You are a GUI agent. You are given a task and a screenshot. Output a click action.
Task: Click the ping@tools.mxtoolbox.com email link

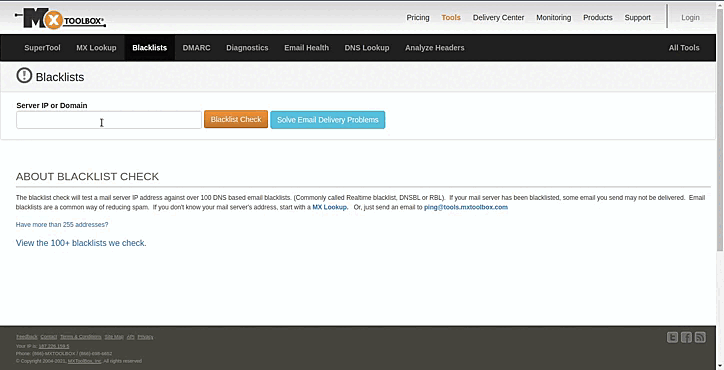pos(466,207)
